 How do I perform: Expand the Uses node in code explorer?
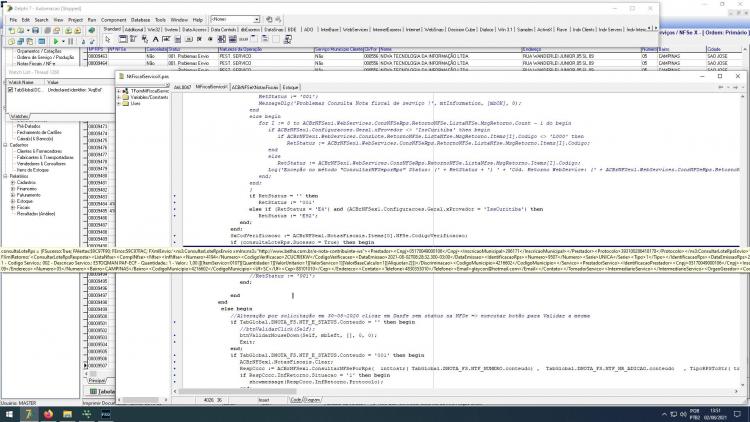point(119,103)
